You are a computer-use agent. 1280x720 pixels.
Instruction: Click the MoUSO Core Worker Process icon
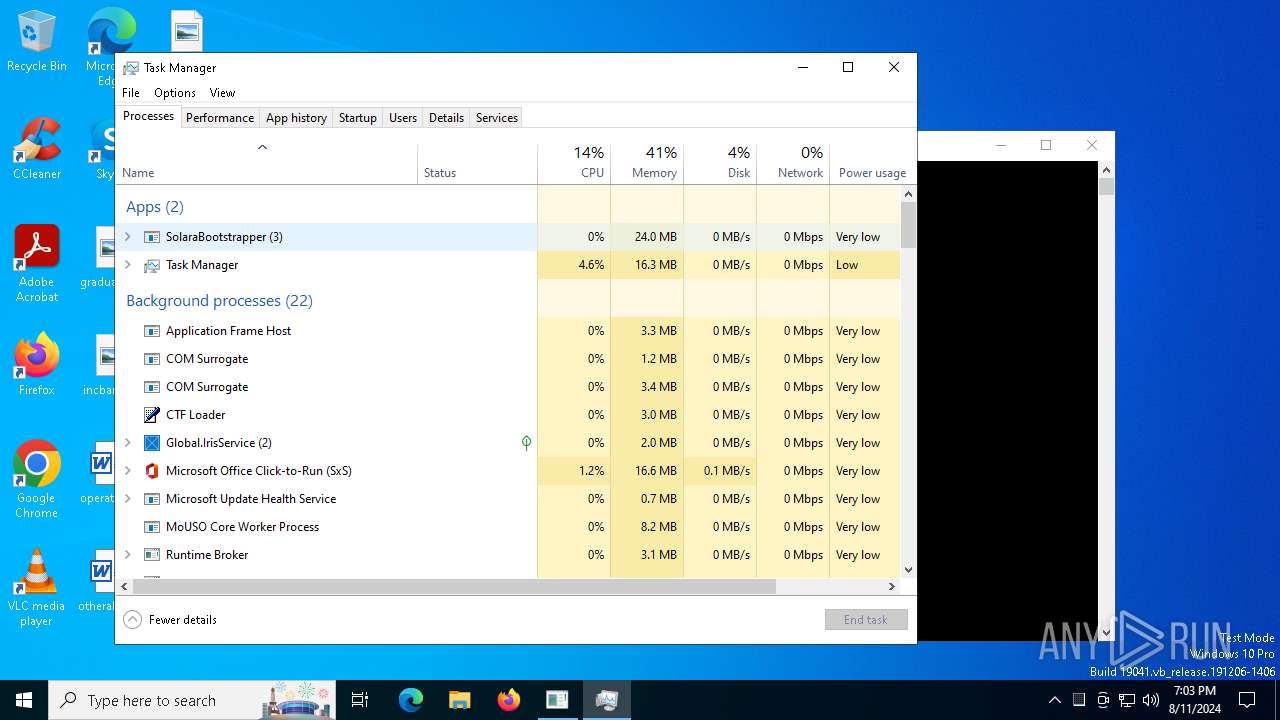pos(152,527)
